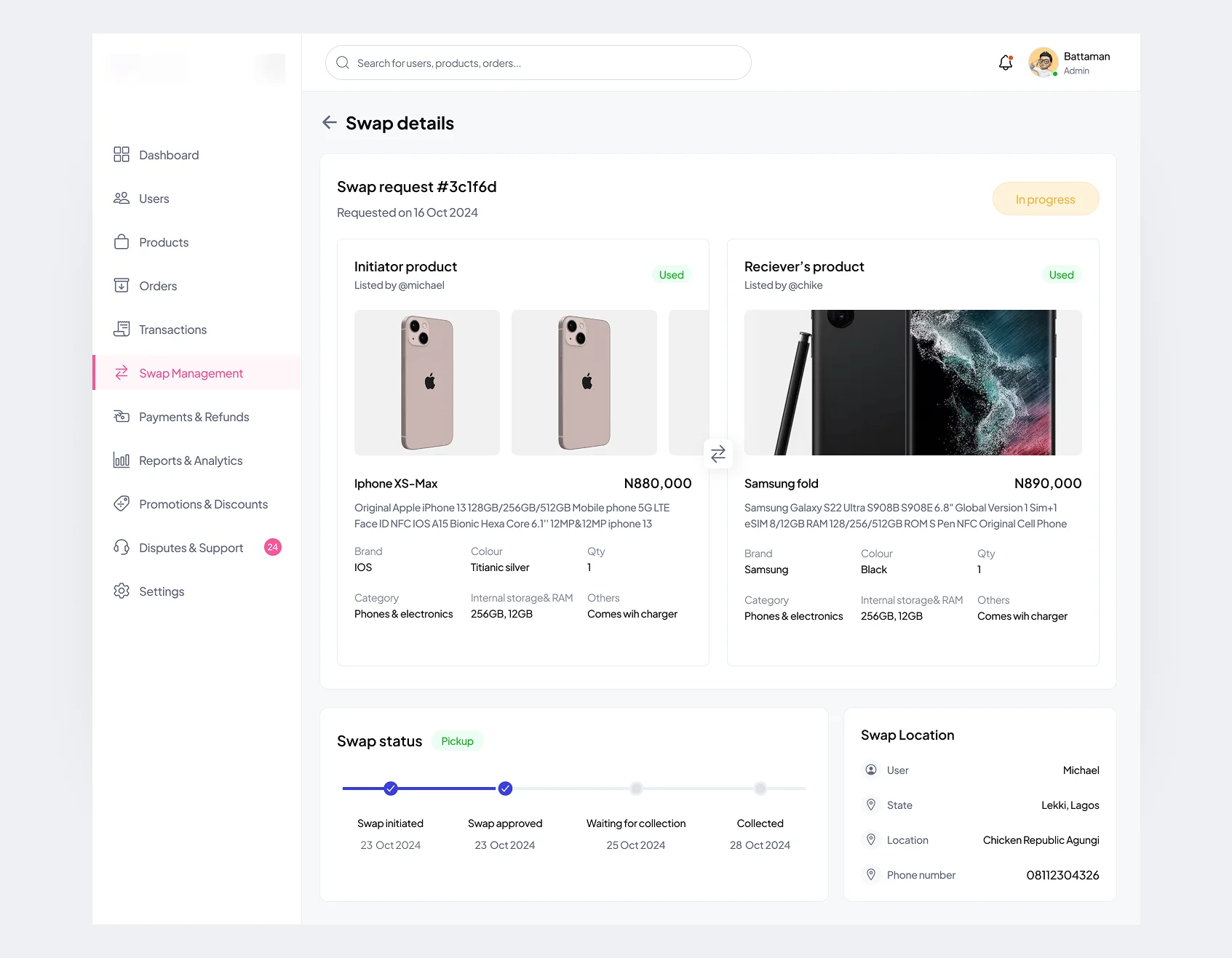Viewport: 1232px width, 958px height.
Task: Click the search magnifier icon
Action: click(343, 63)
